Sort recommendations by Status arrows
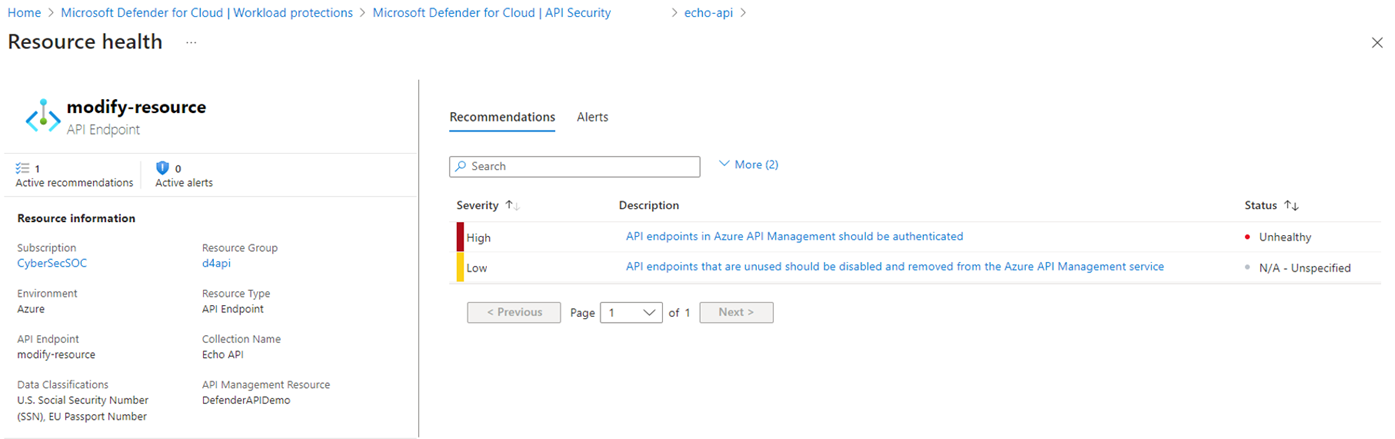Viewport: 1395px width, 439px height. pyautogui.click(x=1291, y=205)
